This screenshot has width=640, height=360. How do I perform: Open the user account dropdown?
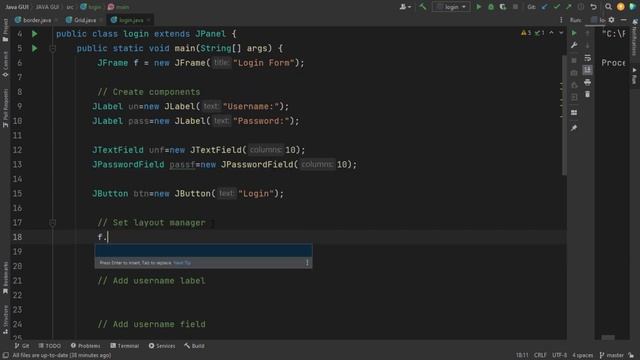pyautogui.click(x=405, y=7)
